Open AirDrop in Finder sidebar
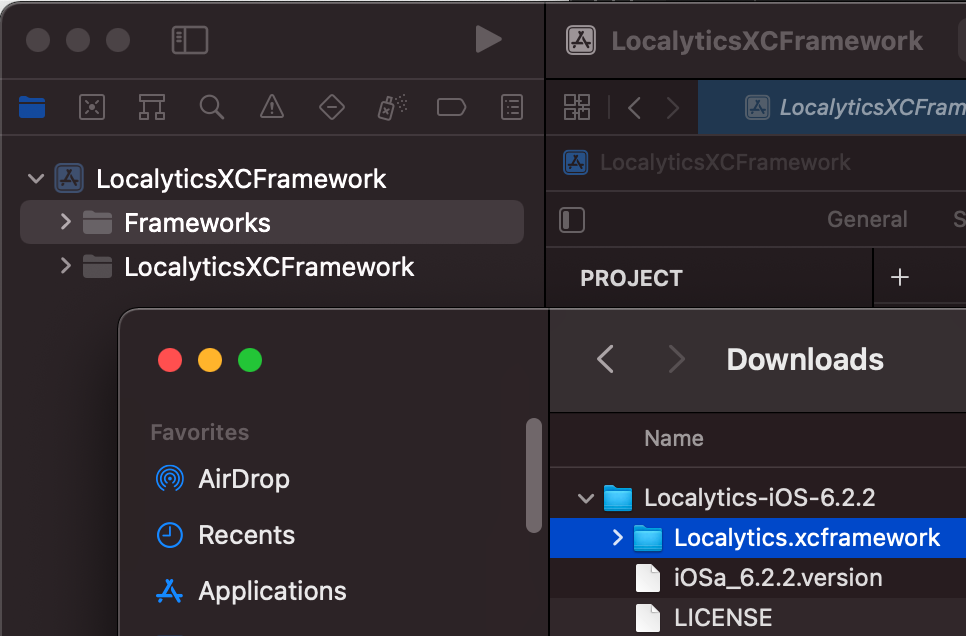Viewport: 966px width, 636px height. point(243,479)
